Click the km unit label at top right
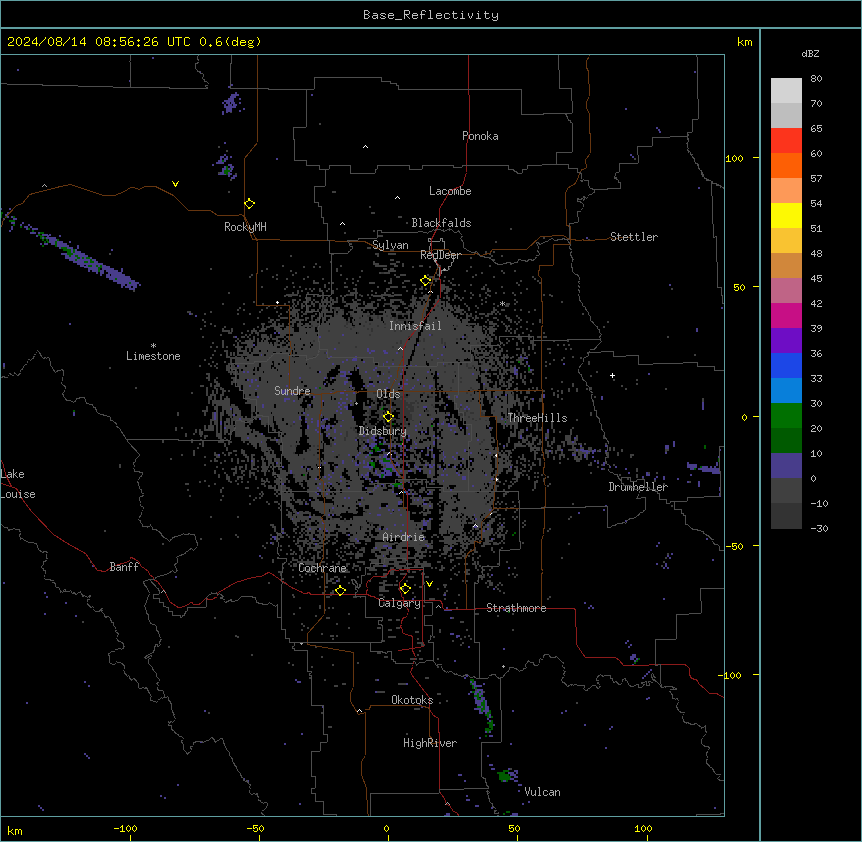 click(x=745, y=42)
